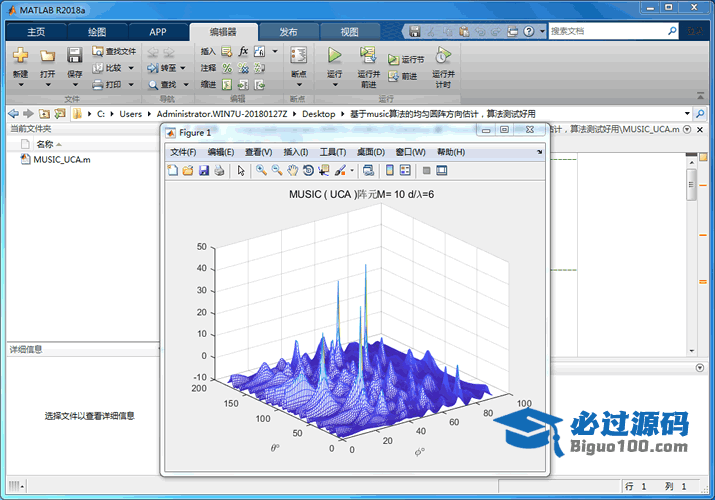Click Find Files (查找文件) icon

pyautogui.click(x=98, y=51)
